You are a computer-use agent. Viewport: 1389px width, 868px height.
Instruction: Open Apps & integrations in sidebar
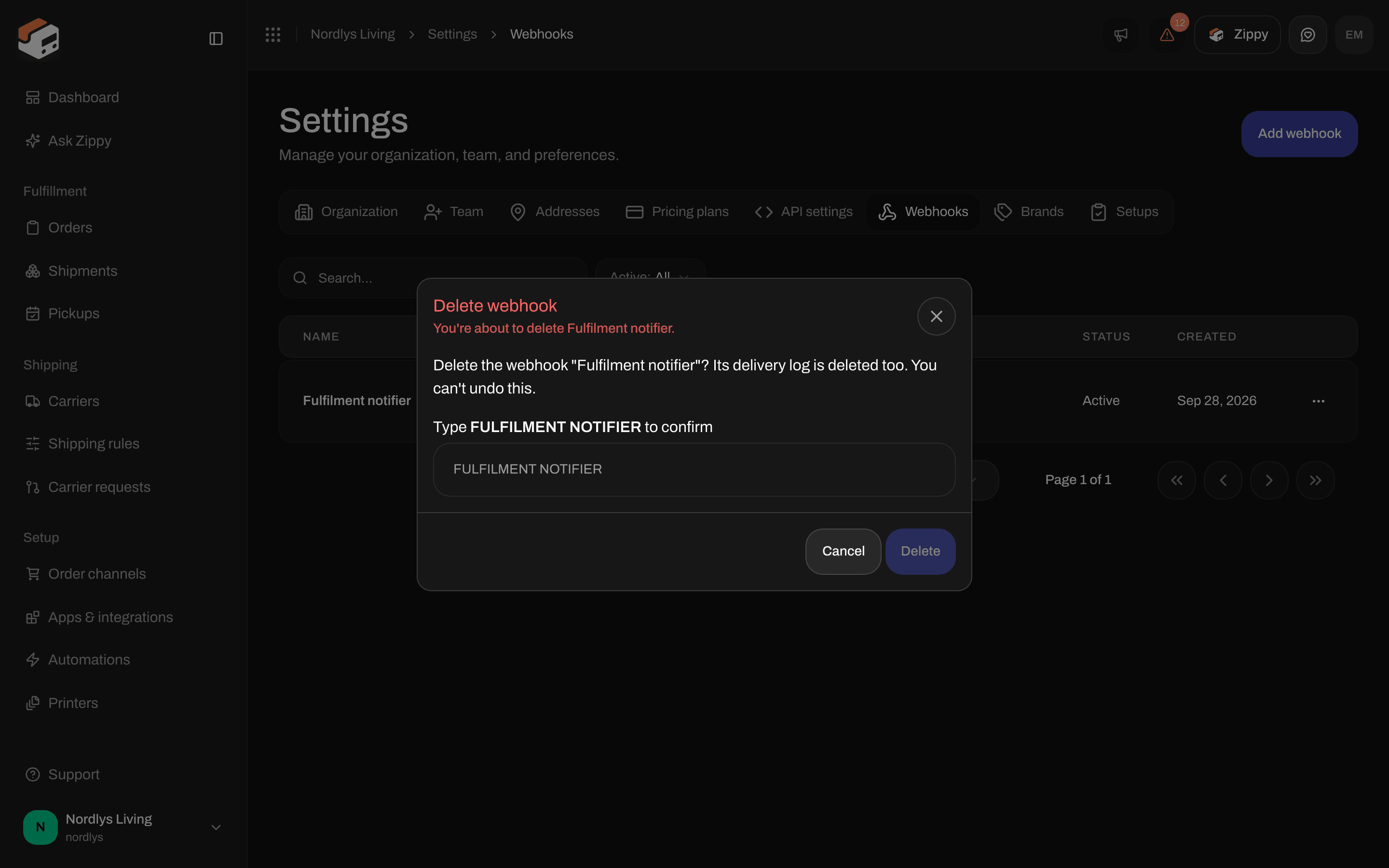(99, 617)
